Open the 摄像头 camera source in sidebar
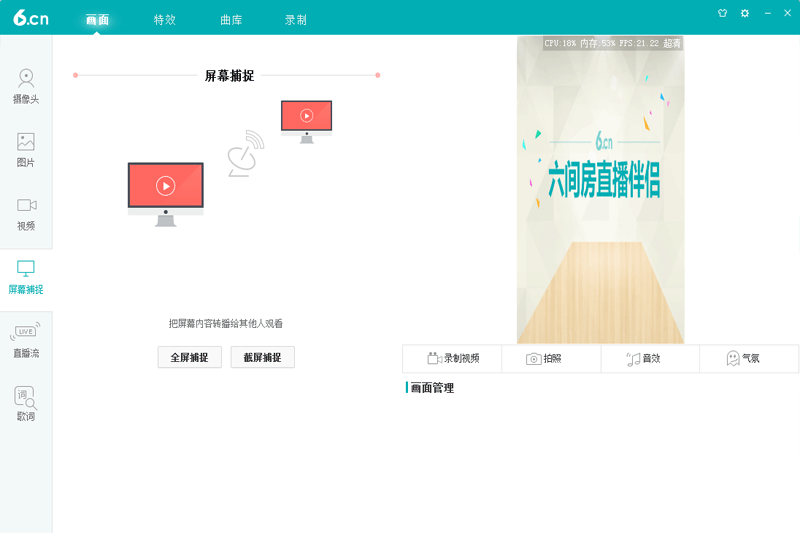 [x=26, y=87]
